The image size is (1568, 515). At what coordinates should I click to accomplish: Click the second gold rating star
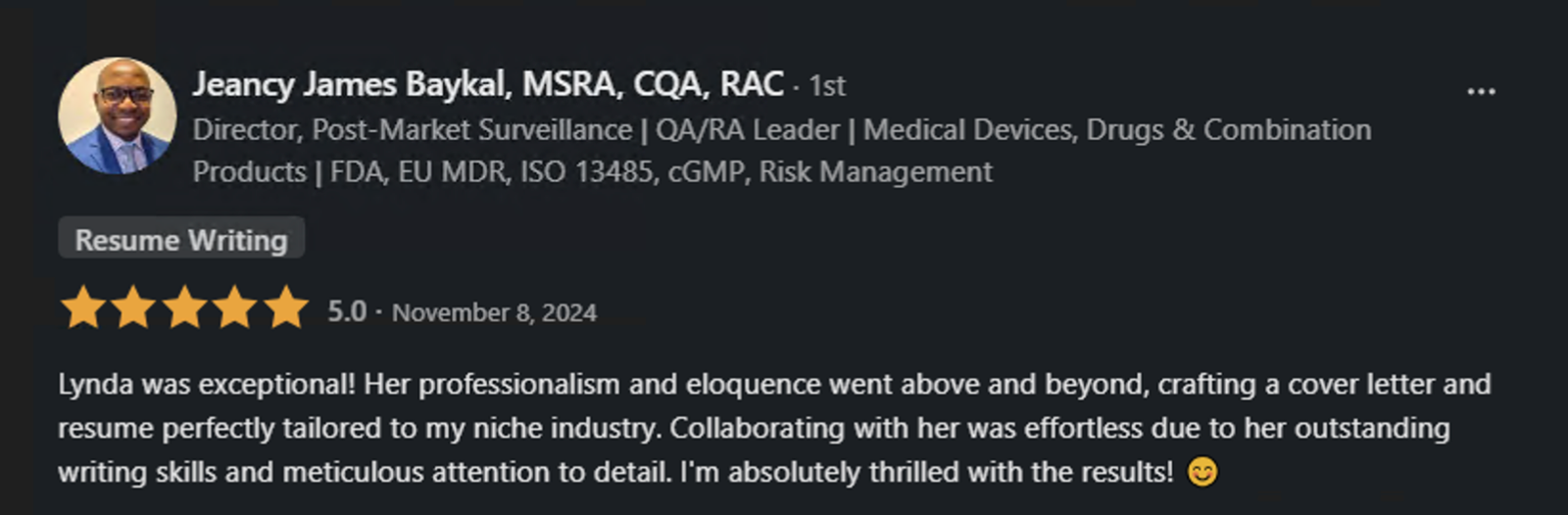pos(133,307)
